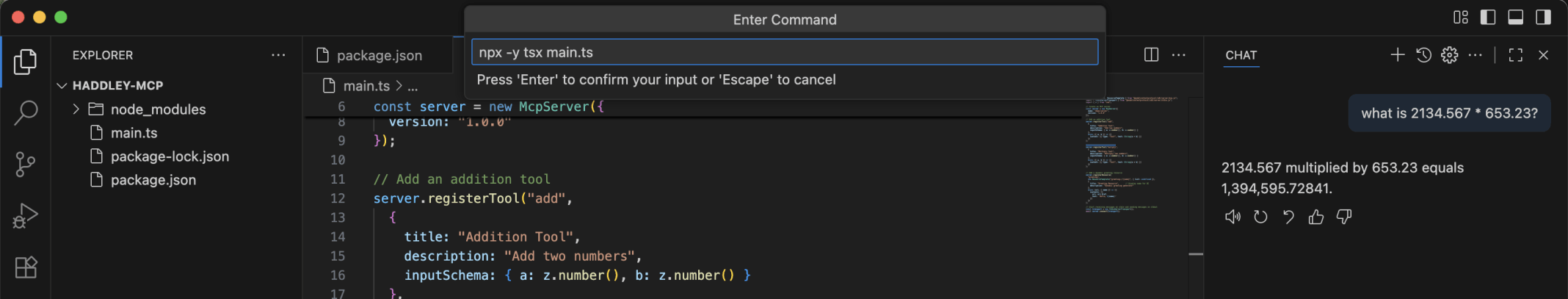1568x299 pixels.
Task: Click thumbs up on chat response
Action: pos(1316,217)
